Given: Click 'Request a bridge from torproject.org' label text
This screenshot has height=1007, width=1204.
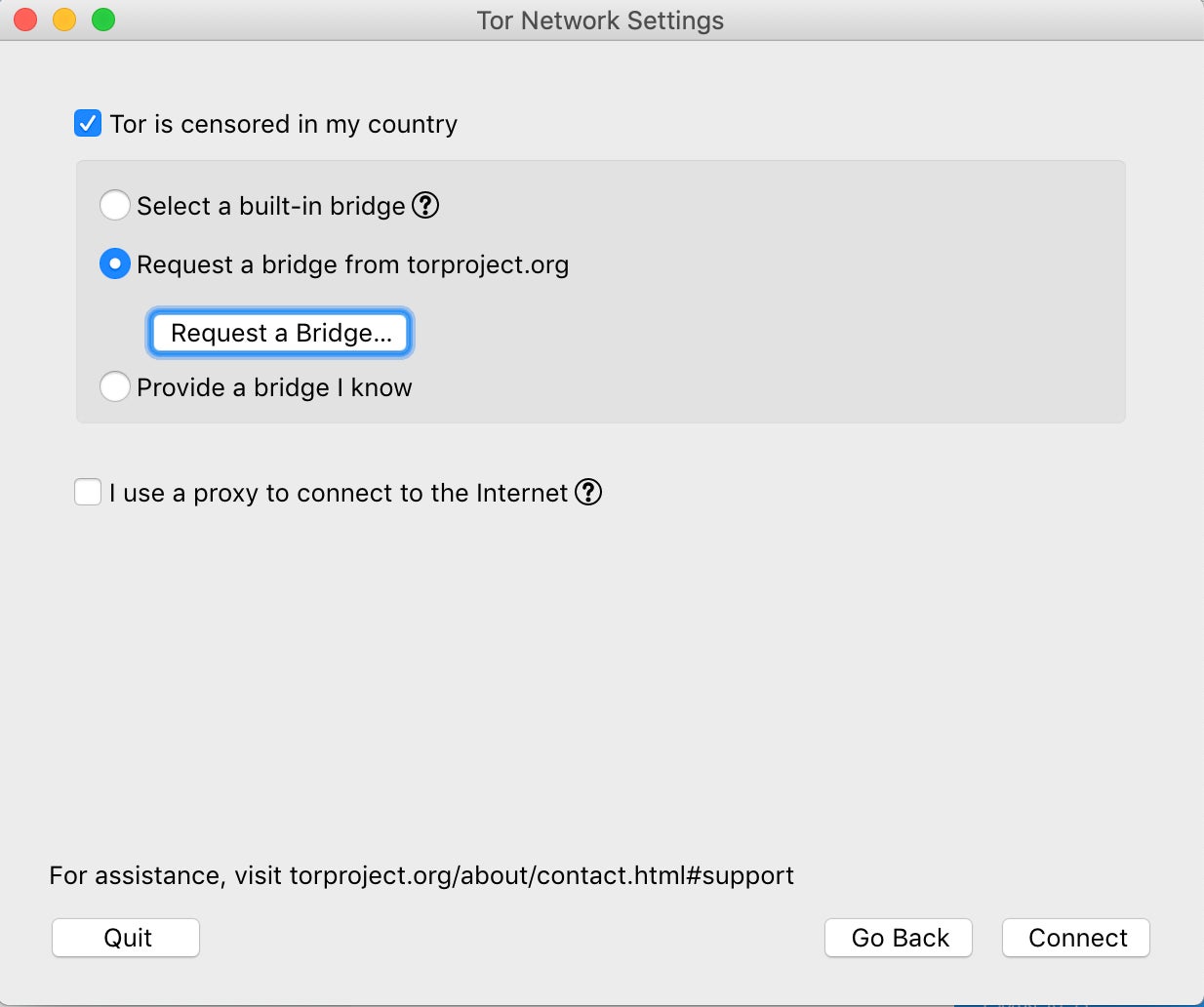Looking at the screenshot, I should (353, 264).
